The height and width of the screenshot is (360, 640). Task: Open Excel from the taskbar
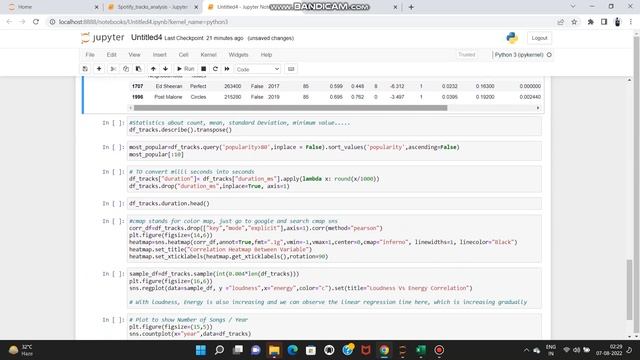click(x=421, y=350)
